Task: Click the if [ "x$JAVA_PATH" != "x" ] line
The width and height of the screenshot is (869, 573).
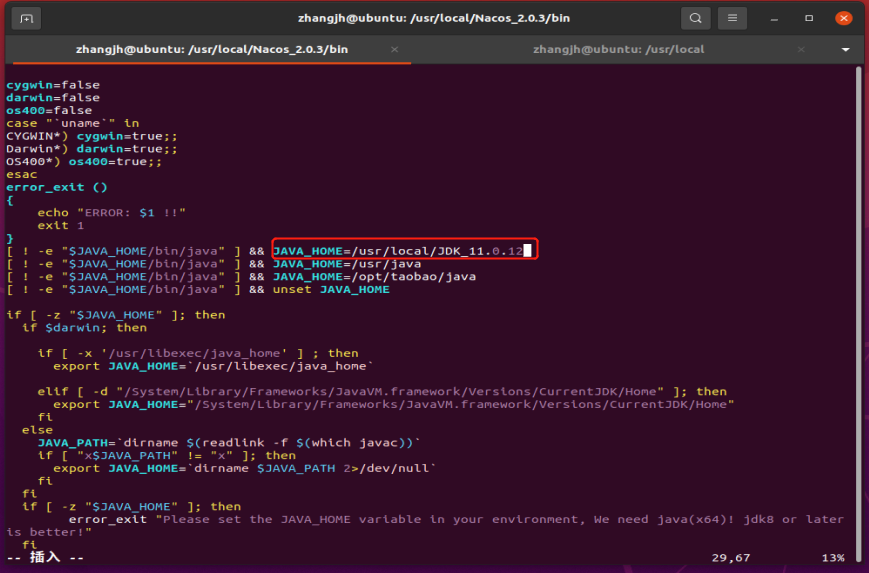Action: point(166,456)
